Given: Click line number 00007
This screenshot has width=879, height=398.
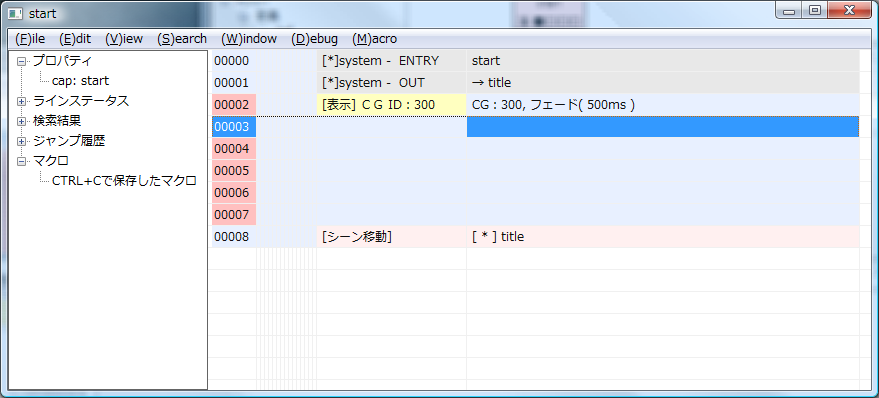Looking at the screenshot, I should pyautogui.click(x=234, y=215).
